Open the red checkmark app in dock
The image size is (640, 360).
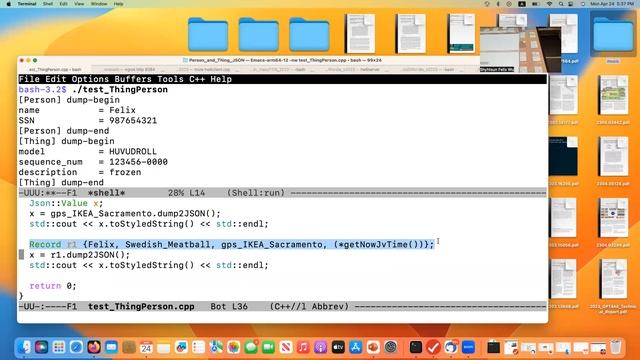[x=433, y=347]
